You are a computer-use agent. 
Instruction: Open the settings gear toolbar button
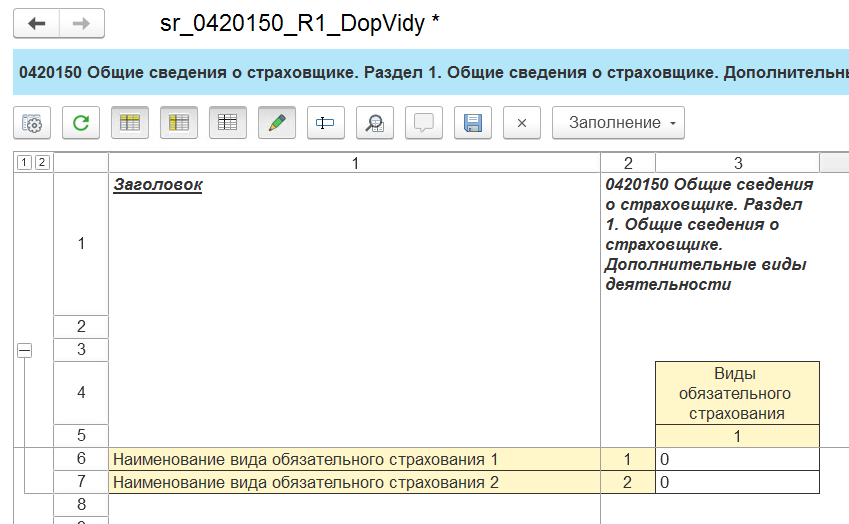point(32,123)
